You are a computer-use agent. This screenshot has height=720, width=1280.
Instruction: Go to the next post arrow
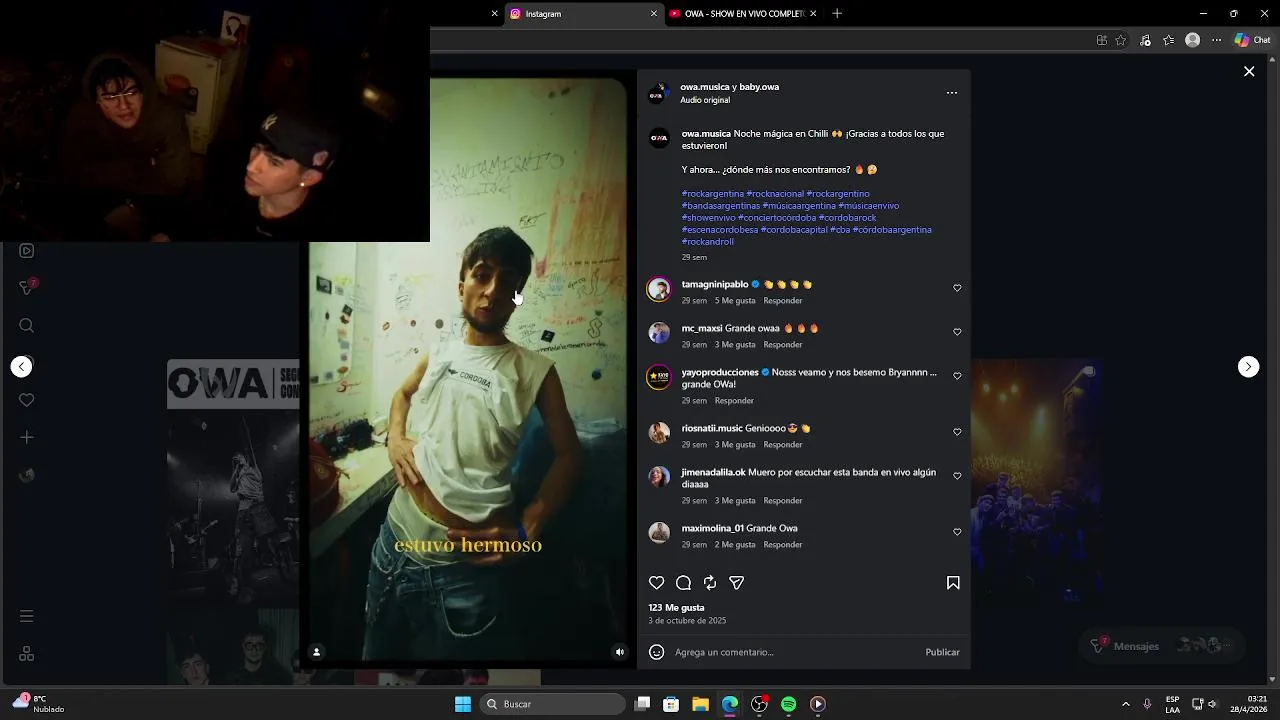tap(1248, 366)
